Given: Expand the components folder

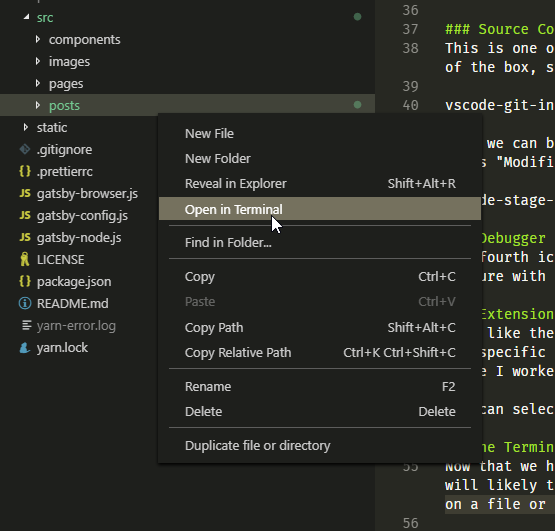Looking at the screenshot, I should pos(38,39).
